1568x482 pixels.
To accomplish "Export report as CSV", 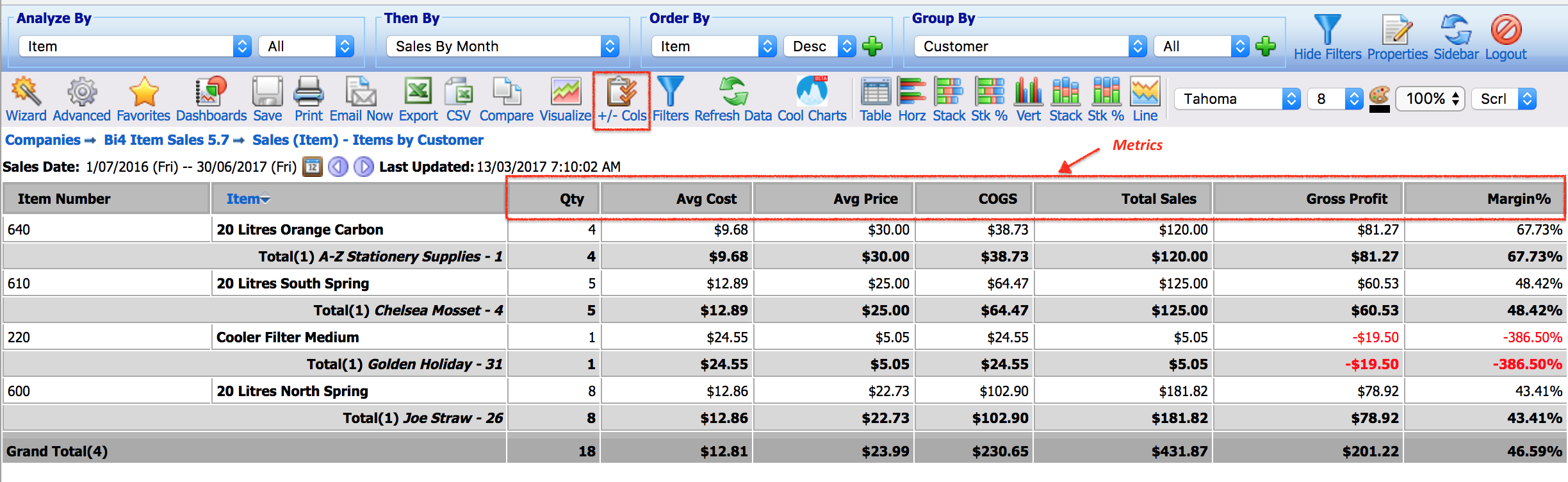I will point(459,99).
